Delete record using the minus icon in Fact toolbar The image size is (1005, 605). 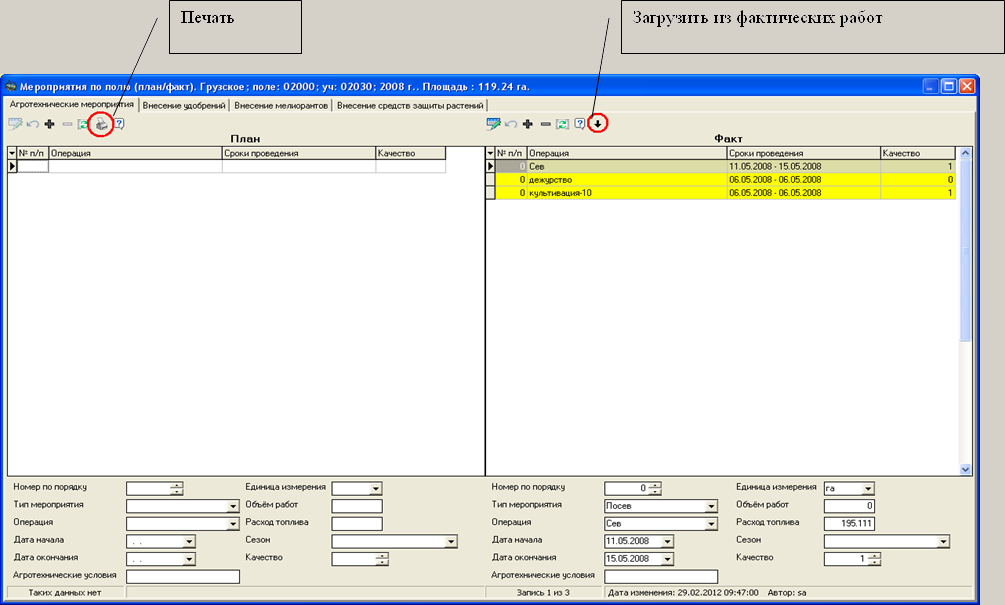[545, 124]
